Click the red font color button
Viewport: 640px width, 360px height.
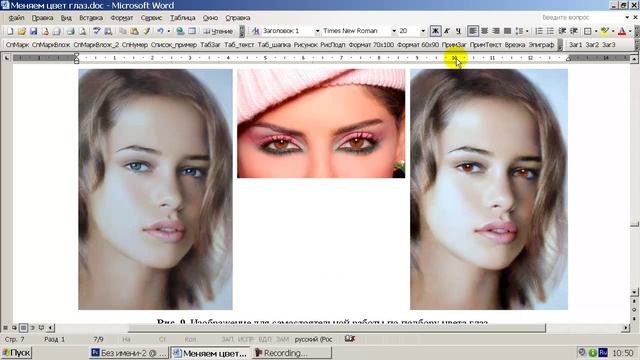click(x=622, y=31)
